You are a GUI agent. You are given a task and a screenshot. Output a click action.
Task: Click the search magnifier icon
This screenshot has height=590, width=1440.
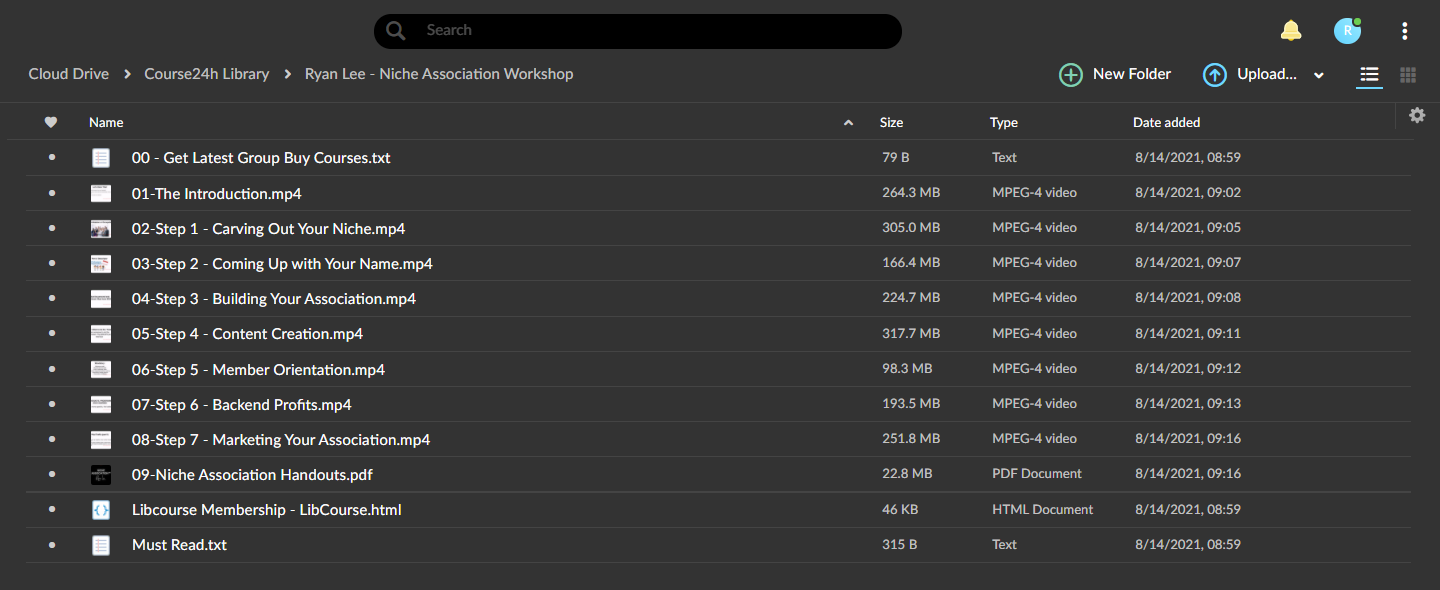[396, 31]
